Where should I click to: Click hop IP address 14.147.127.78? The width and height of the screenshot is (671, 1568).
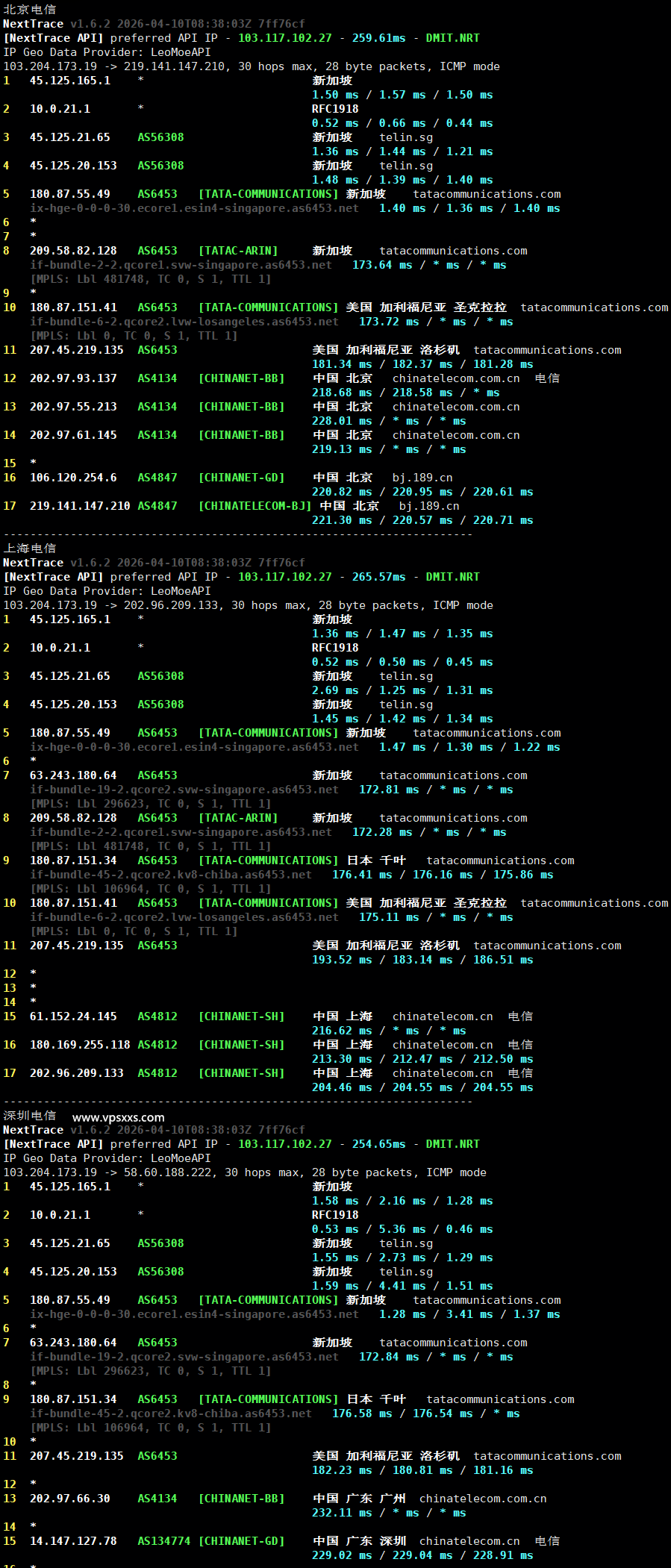point(73,1541)
